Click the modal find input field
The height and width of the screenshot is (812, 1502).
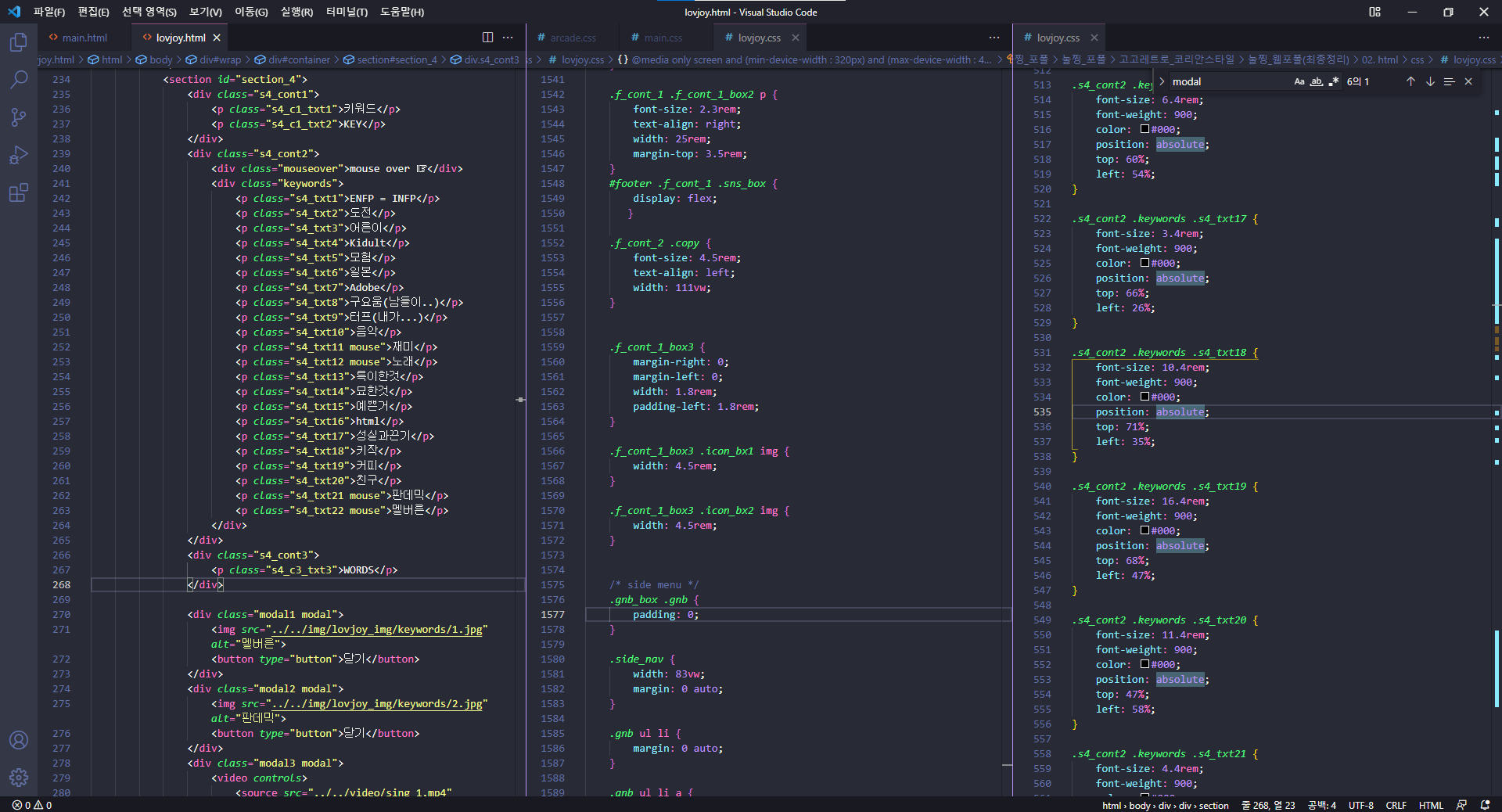tap(1229, 81)
